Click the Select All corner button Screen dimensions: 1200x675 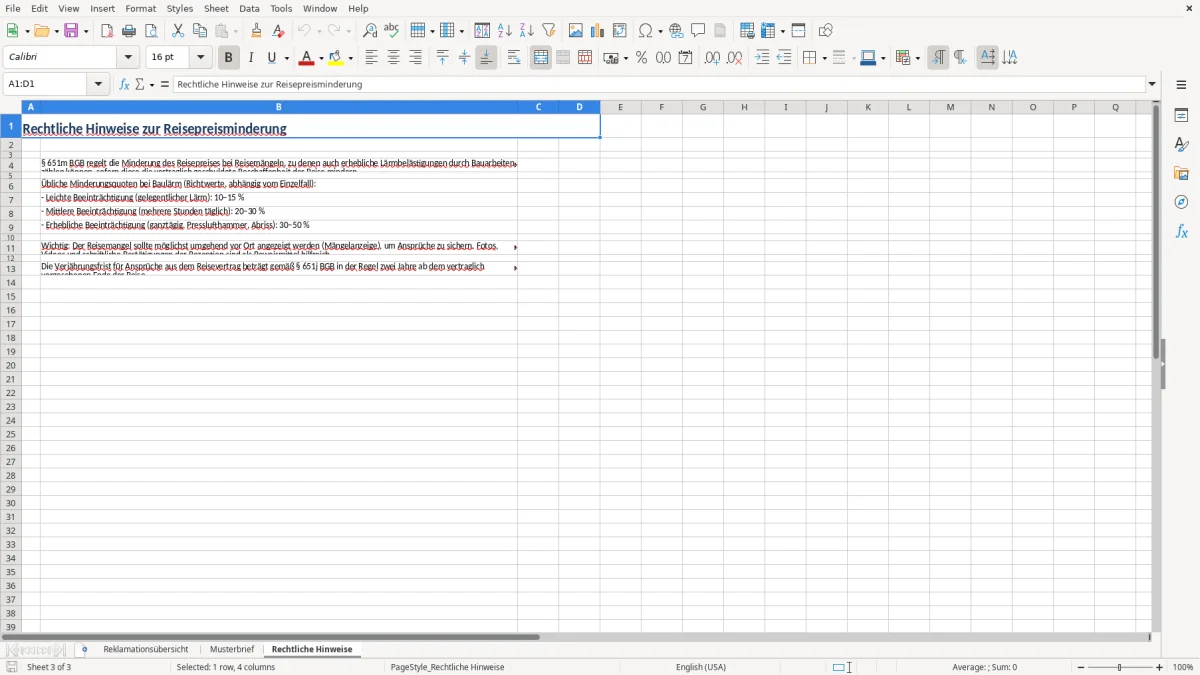pos(11,107)
